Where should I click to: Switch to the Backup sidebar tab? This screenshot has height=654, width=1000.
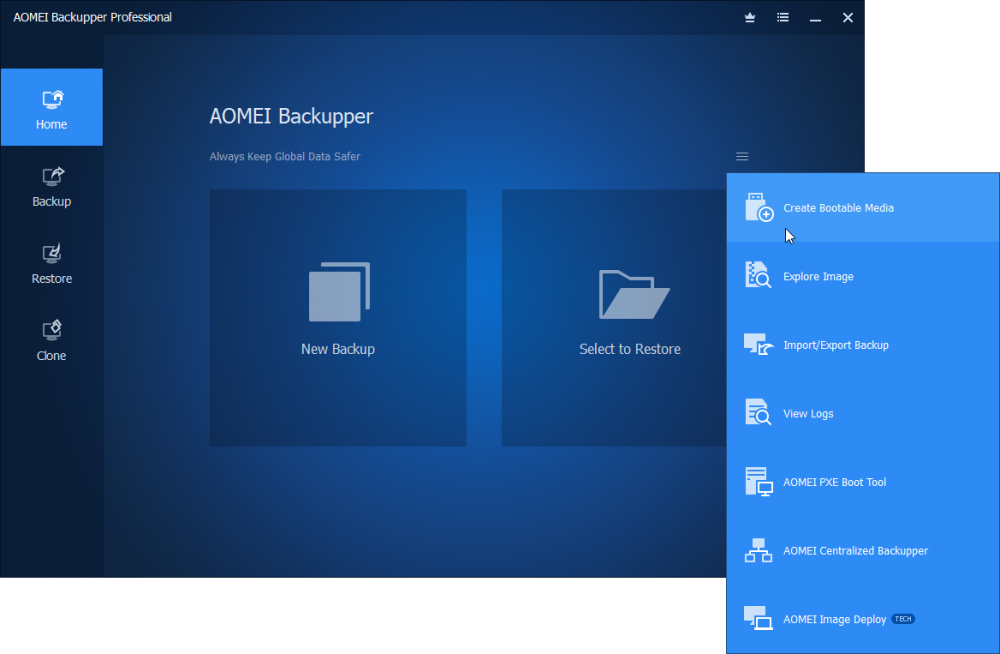click(52, 186)
